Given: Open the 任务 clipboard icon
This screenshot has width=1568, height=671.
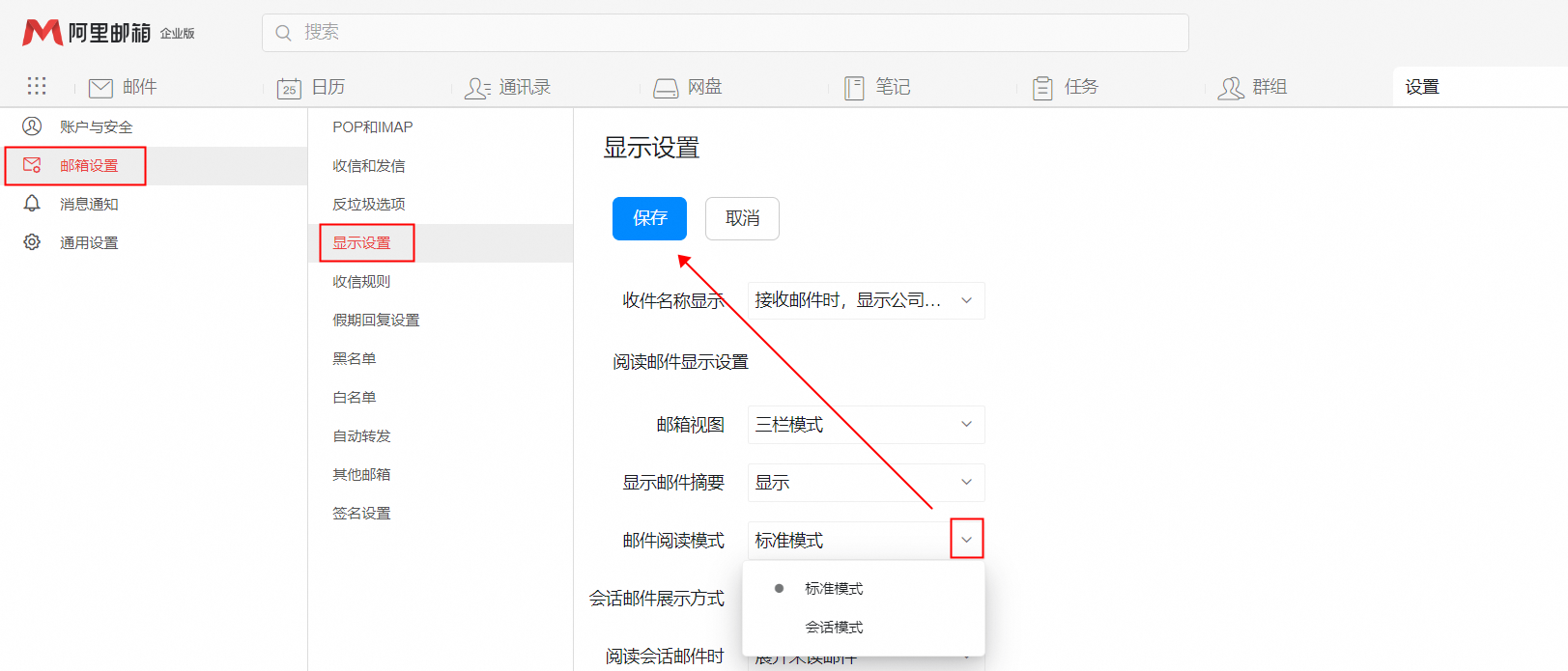Looking at the screenshot, I should point(1042,88).
